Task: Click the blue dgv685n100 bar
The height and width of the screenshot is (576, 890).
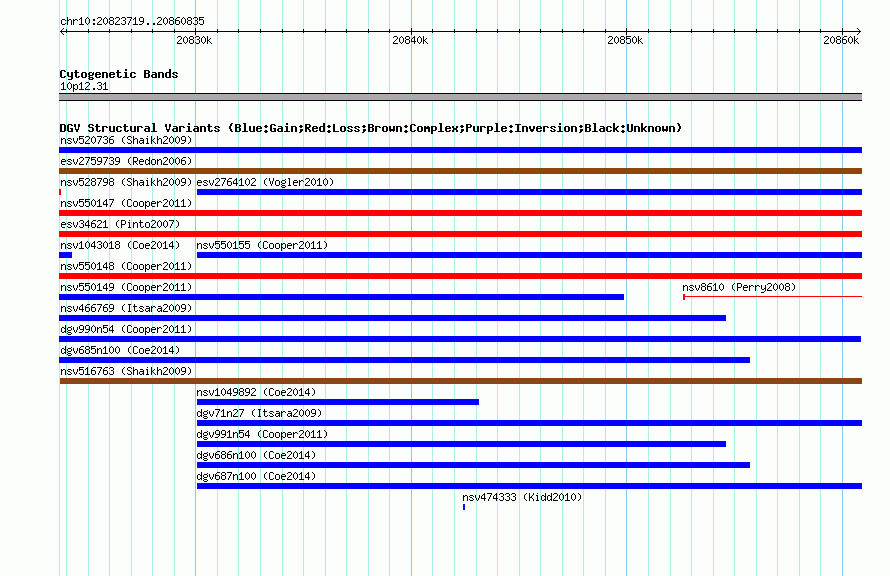Action: (404, 360)
